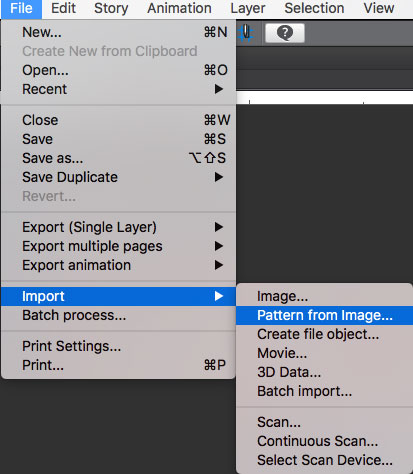Open the Animation menu

[179, 8]
